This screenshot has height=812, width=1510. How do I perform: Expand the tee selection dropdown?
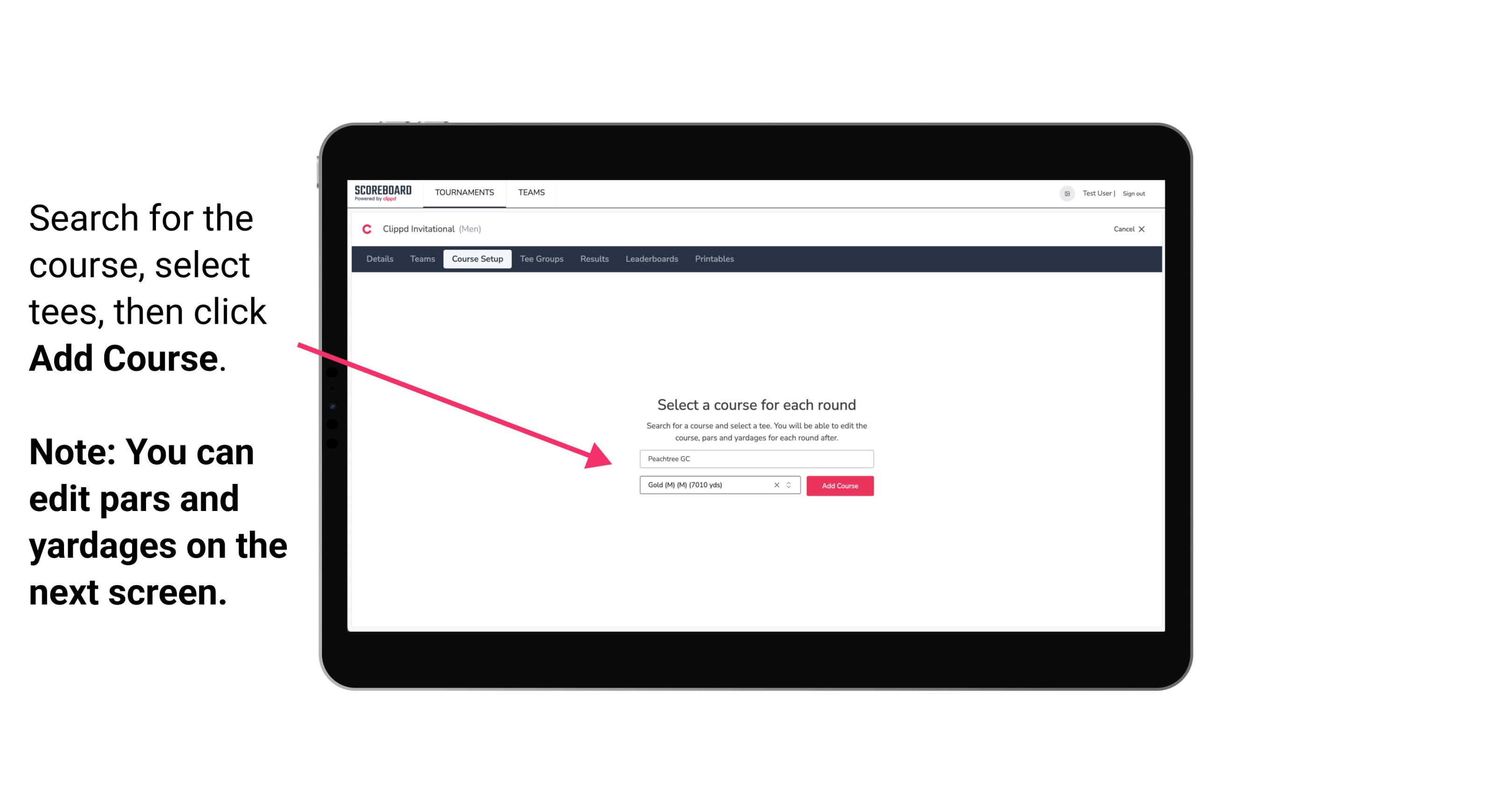(x=789, y=485)
